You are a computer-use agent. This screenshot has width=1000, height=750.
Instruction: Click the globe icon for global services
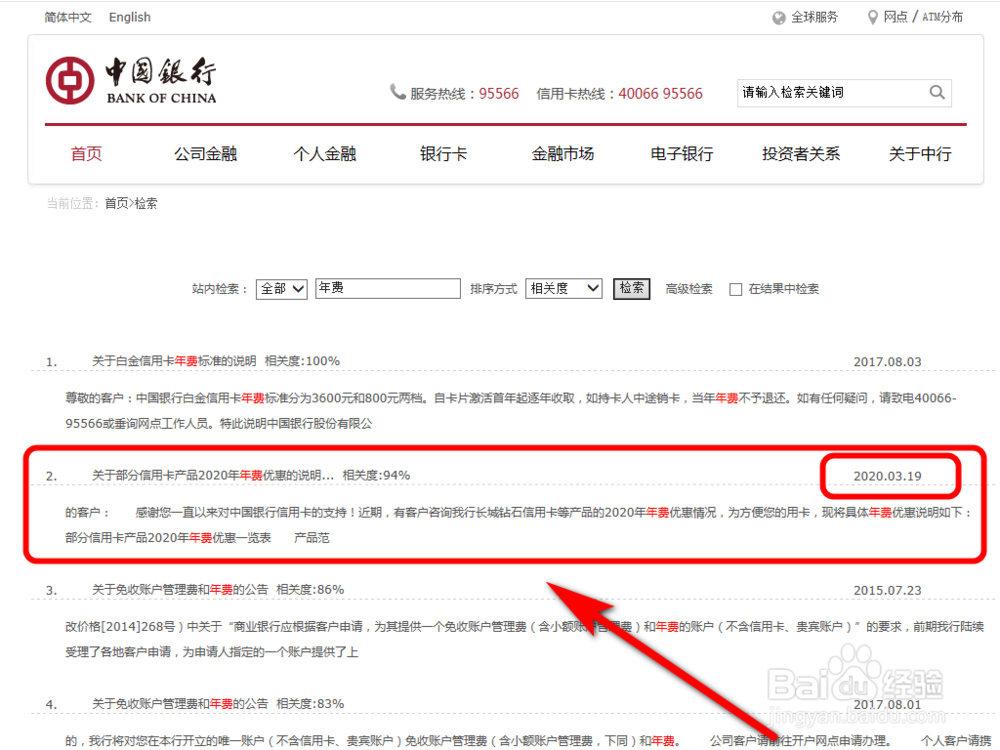coord(779,18)
